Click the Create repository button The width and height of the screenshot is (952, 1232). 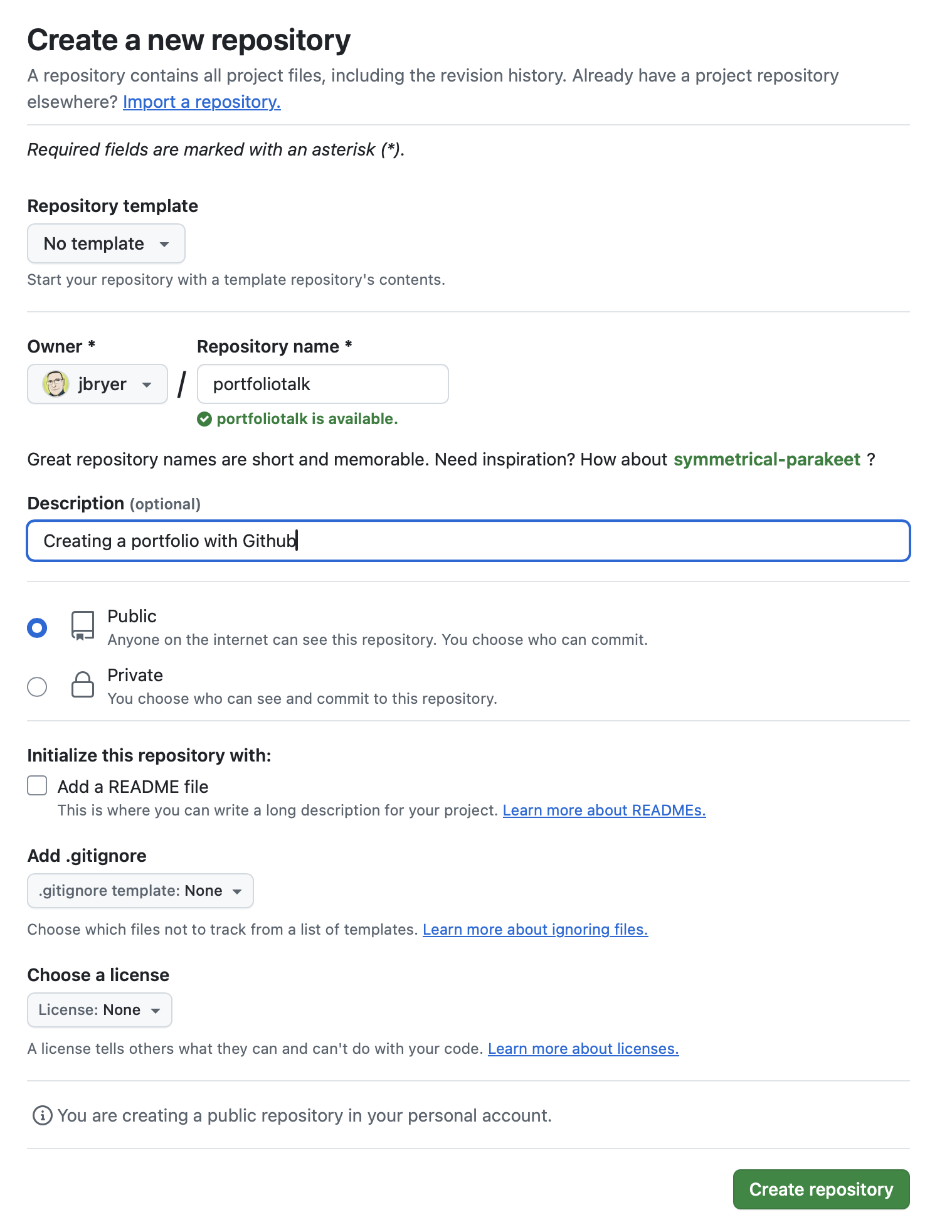[x=821, y=1189]
